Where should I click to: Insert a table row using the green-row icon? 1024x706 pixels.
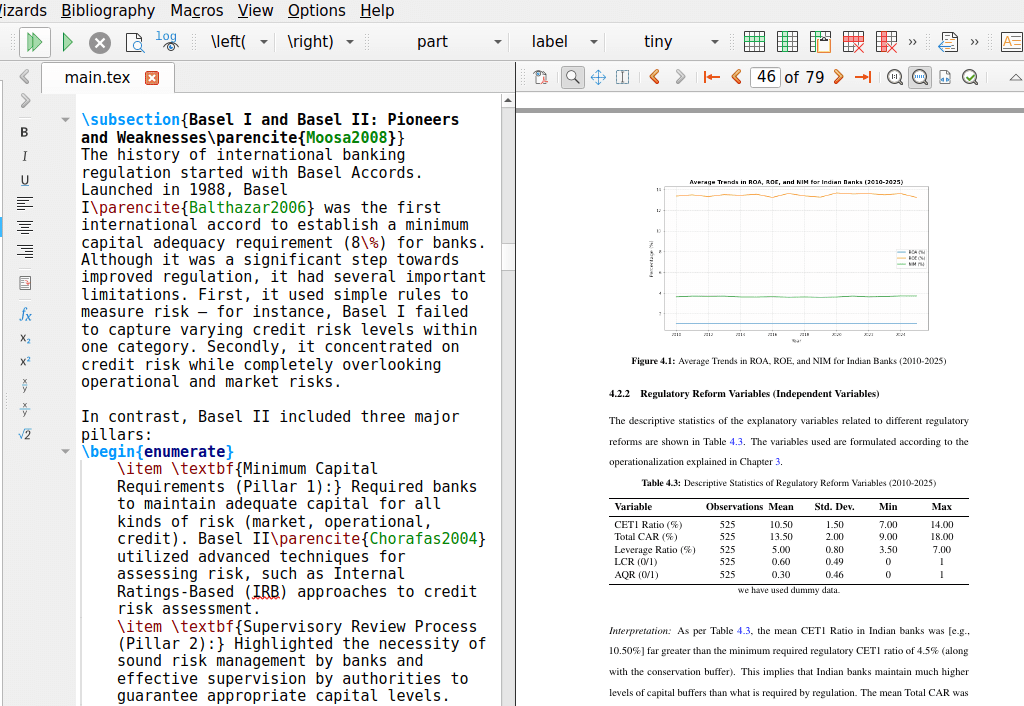(754, 42)
